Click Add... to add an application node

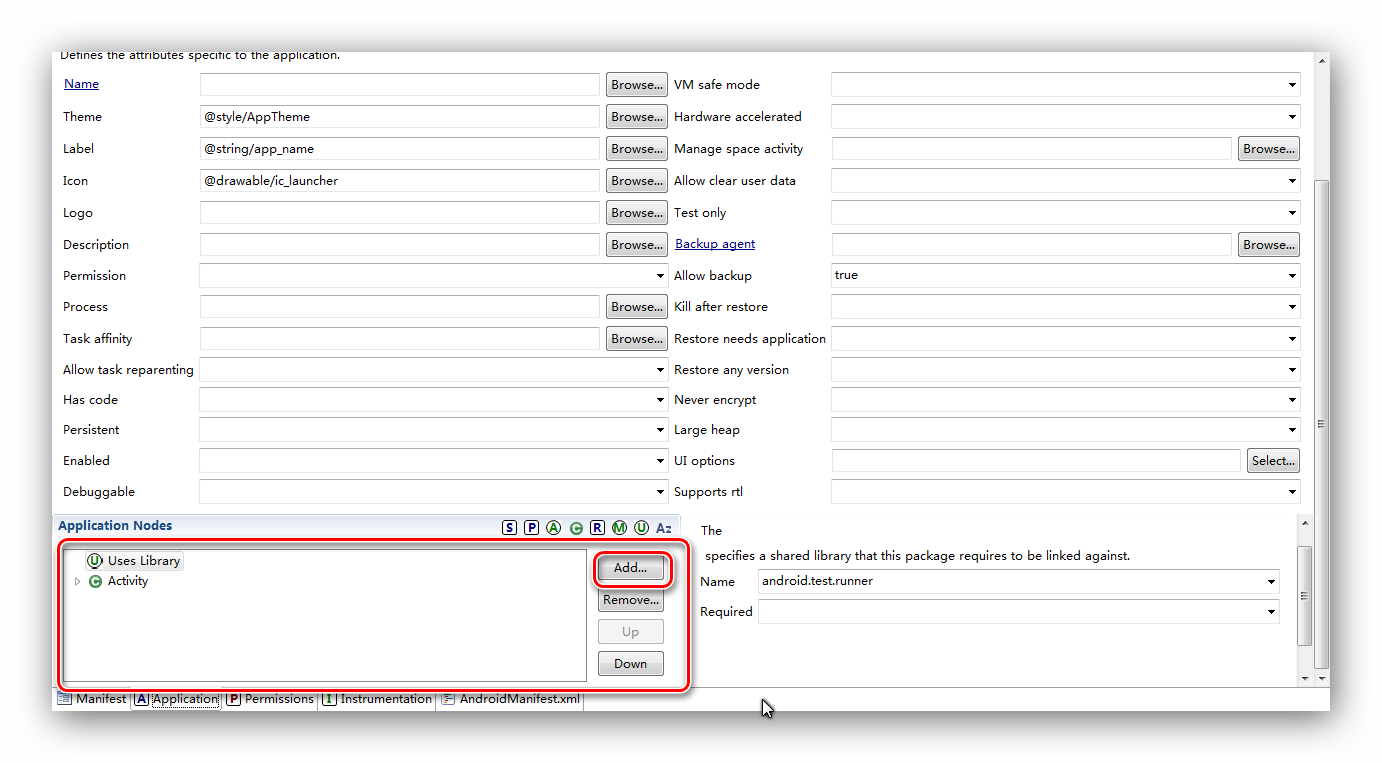[x=630, y=568]
